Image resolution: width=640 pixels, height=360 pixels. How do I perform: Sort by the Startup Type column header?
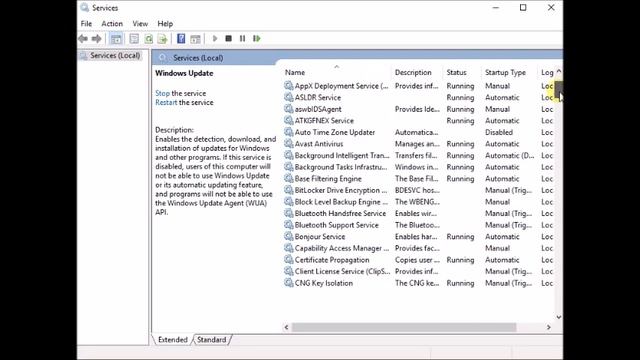[505, 72]
